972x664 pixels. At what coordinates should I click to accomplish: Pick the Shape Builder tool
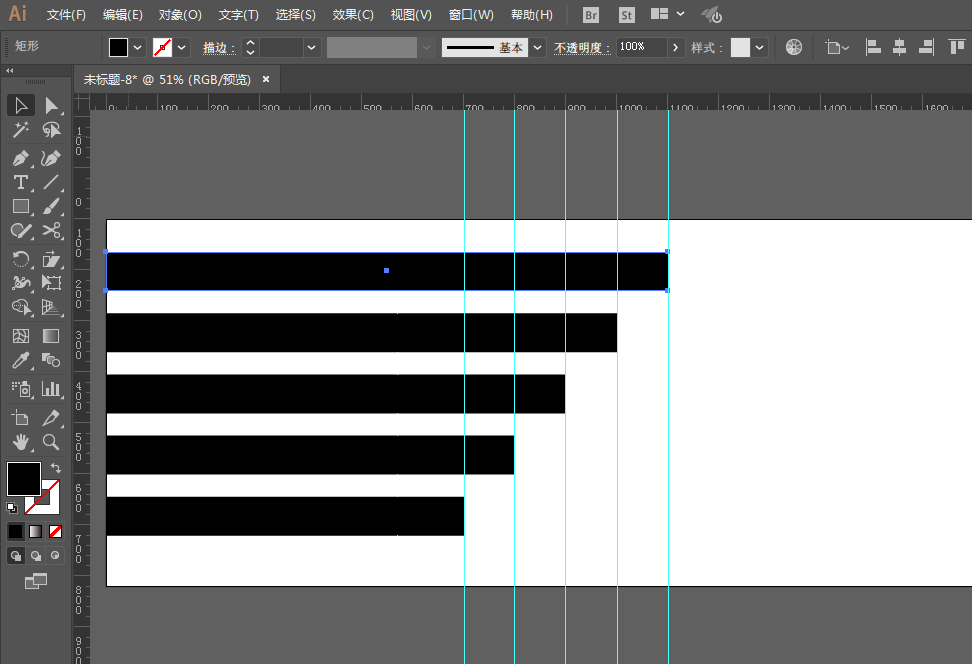[x=20, y=308]
